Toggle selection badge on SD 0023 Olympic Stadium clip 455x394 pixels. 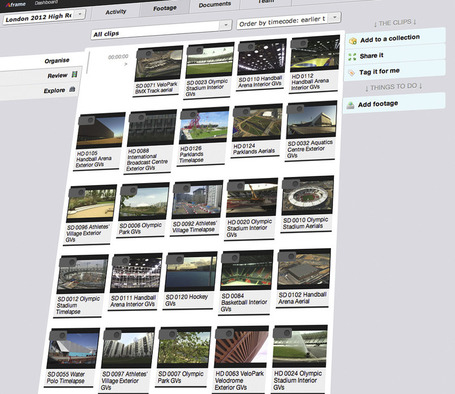196,50
